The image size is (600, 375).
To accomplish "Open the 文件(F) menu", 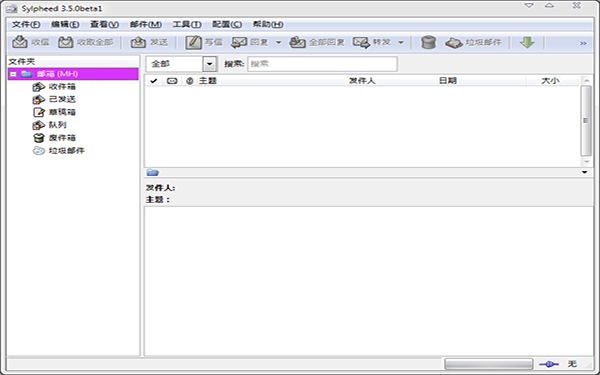I will [26, 24].
